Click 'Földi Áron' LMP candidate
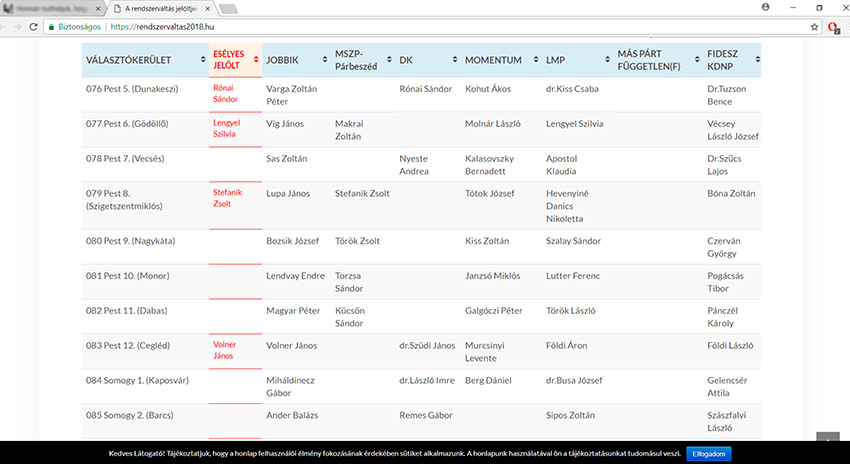This screenshot has width=850, height=464. [566, 345]
